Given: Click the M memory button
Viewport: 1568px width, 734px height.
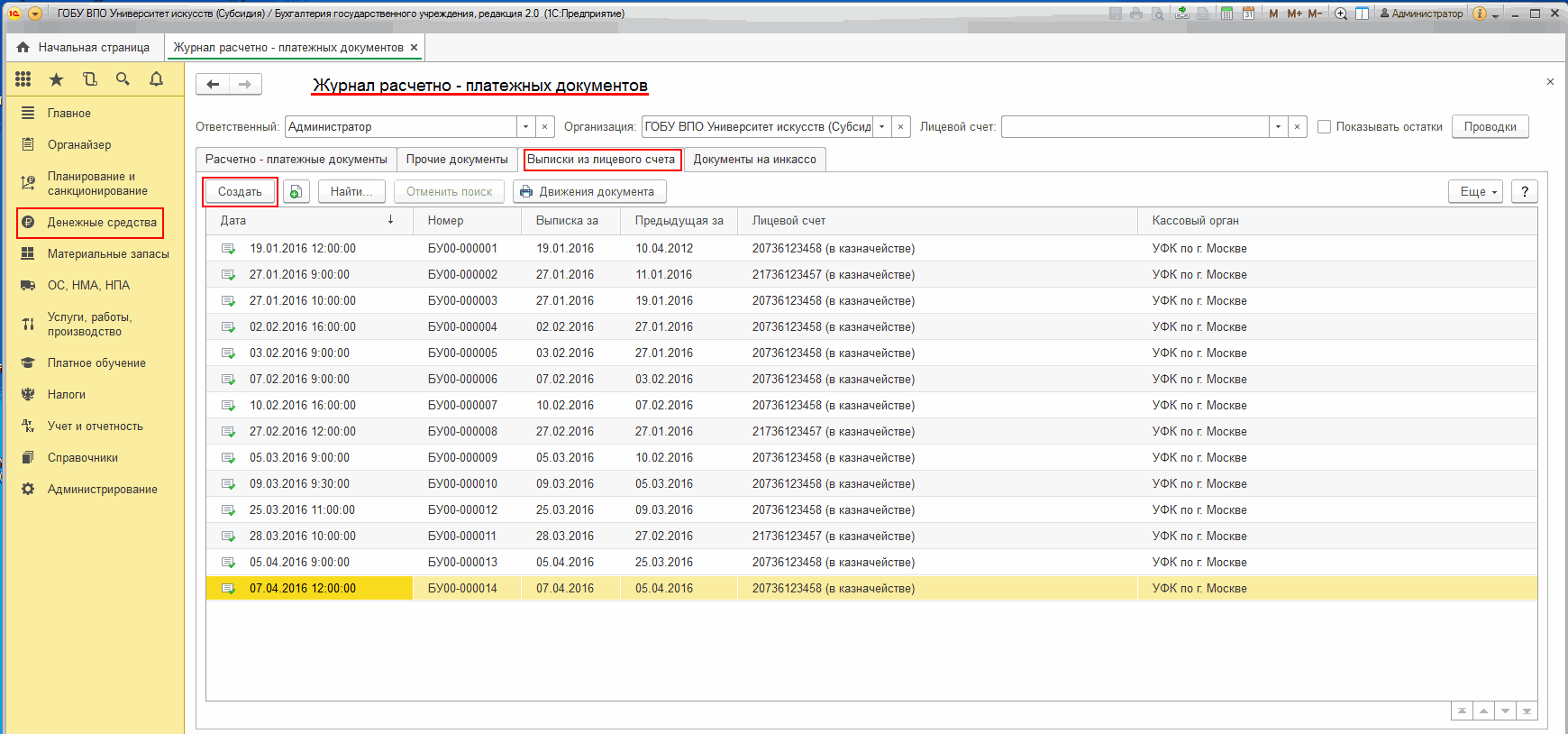Looking at the screenshot, I should coord(1273,14).
